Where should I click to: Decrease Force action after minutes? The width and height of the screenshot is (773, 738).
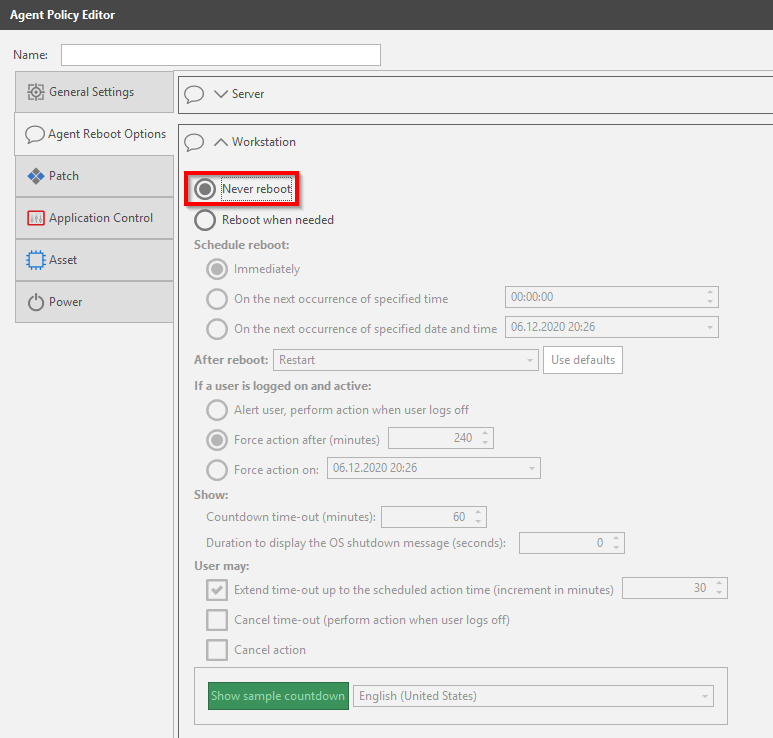[x=485, y=443]
